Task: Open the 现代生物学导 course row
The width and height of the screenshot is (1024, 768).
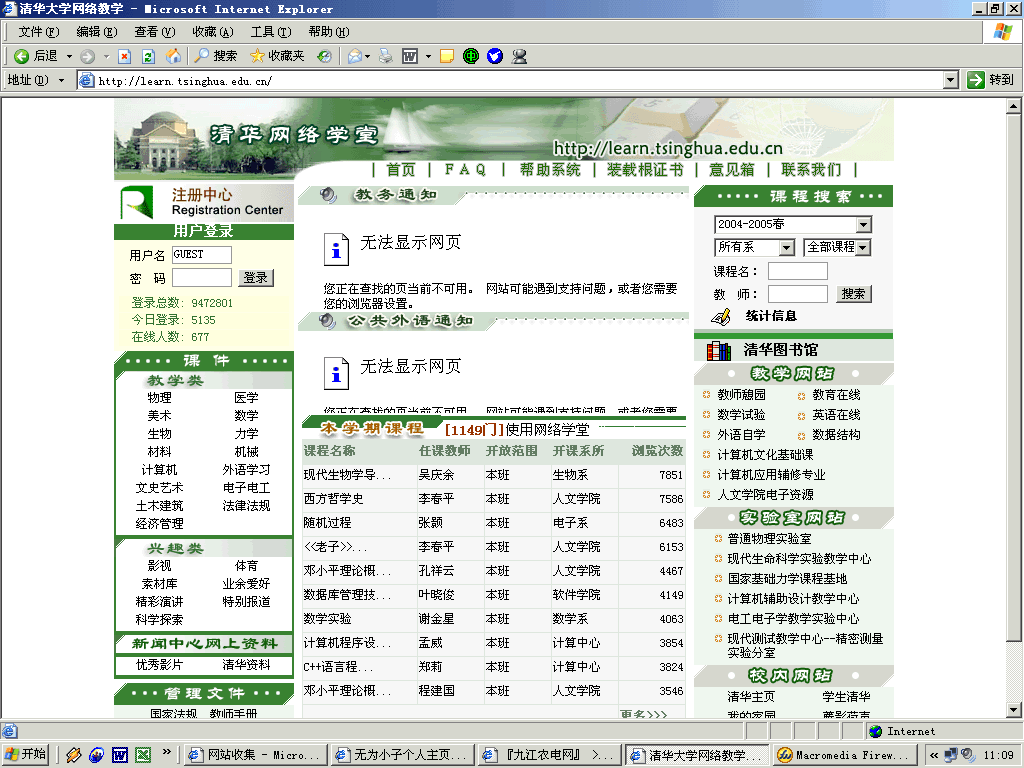Action: click(x=493, y=475)
